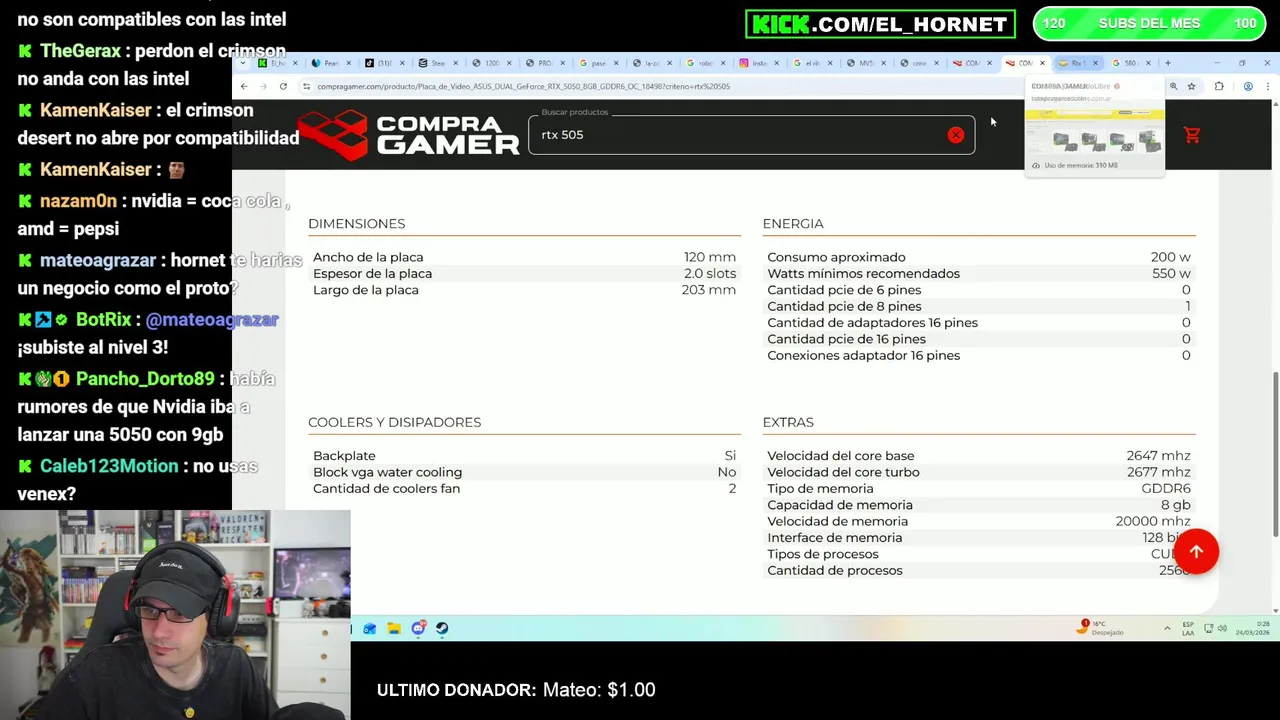1280x720 pixels.
Task: Open File Explorer from the taskbar
Action: point(394,628)
